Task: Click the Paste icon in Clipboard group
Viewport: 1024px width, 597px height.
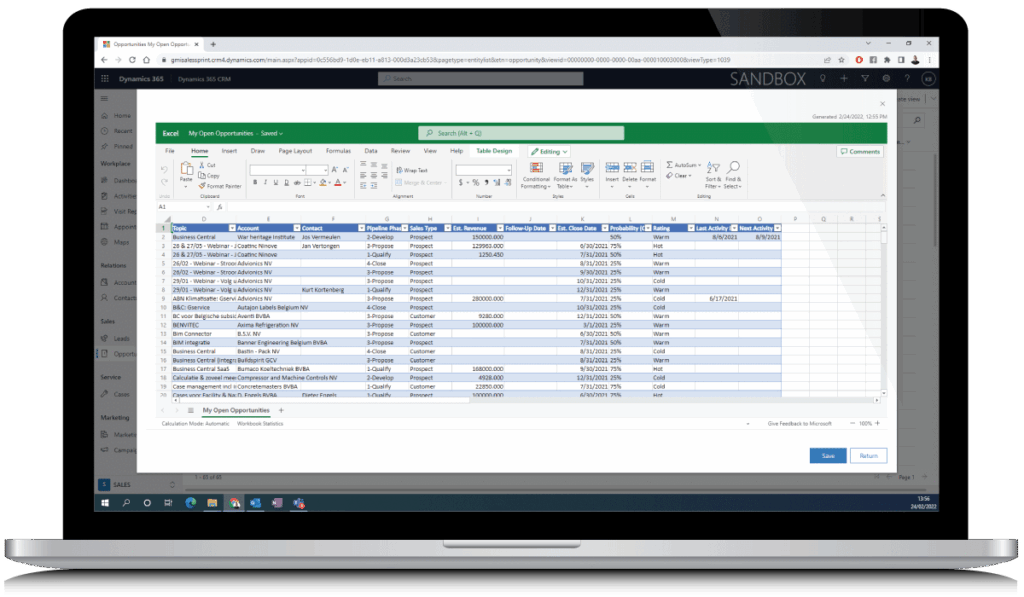Action: 186,170
